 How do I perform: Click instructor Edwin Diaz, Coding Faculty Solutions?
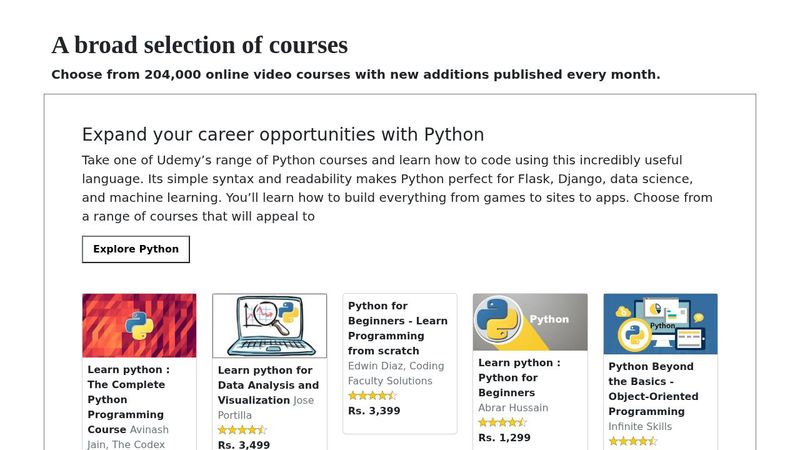pos(396,373)
